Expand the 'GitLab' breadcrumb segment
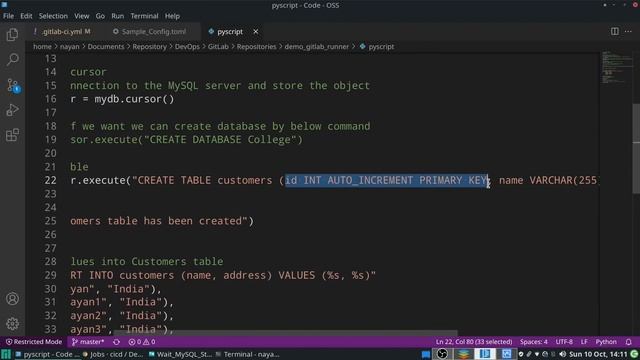640x360 pixels. pyautogui.click(x=218, y=47)
